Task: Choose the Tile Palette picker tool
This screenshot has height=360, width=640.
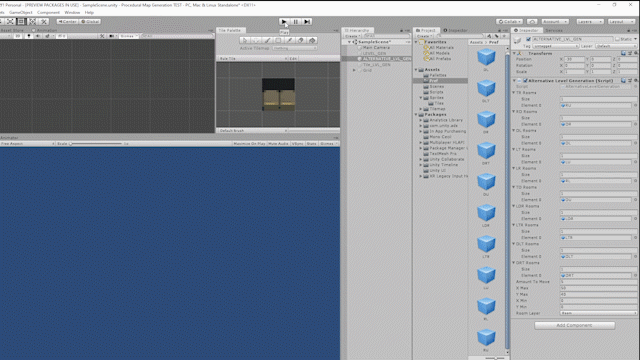Action: click(x=289, y=40)
